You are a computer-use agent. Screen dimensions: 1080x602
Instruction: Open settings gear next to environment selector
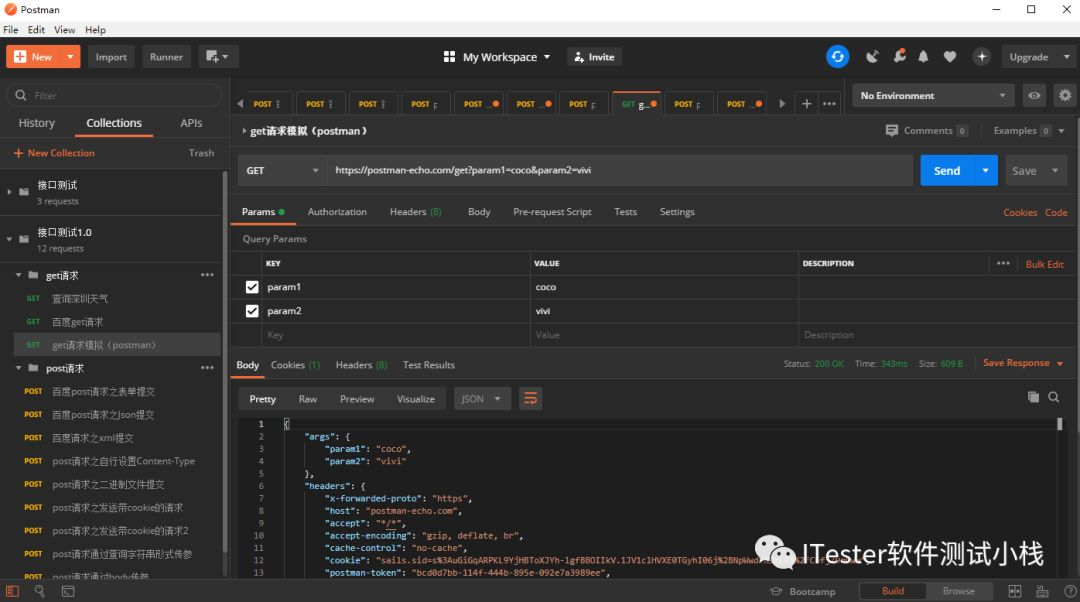[x=1065, y=95]
